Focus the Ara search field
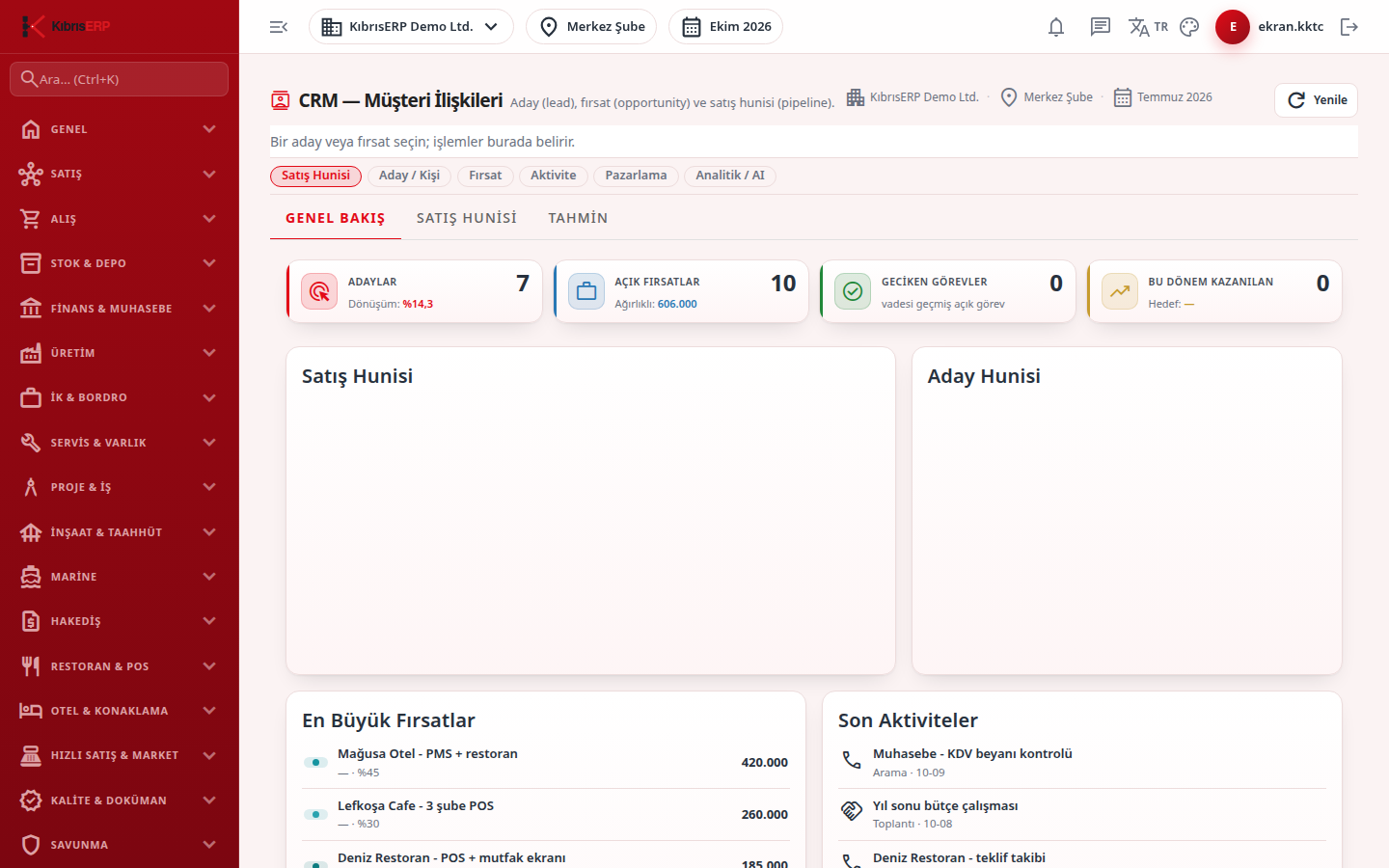This screenshot has height=868, width=1389. (120, 79)
